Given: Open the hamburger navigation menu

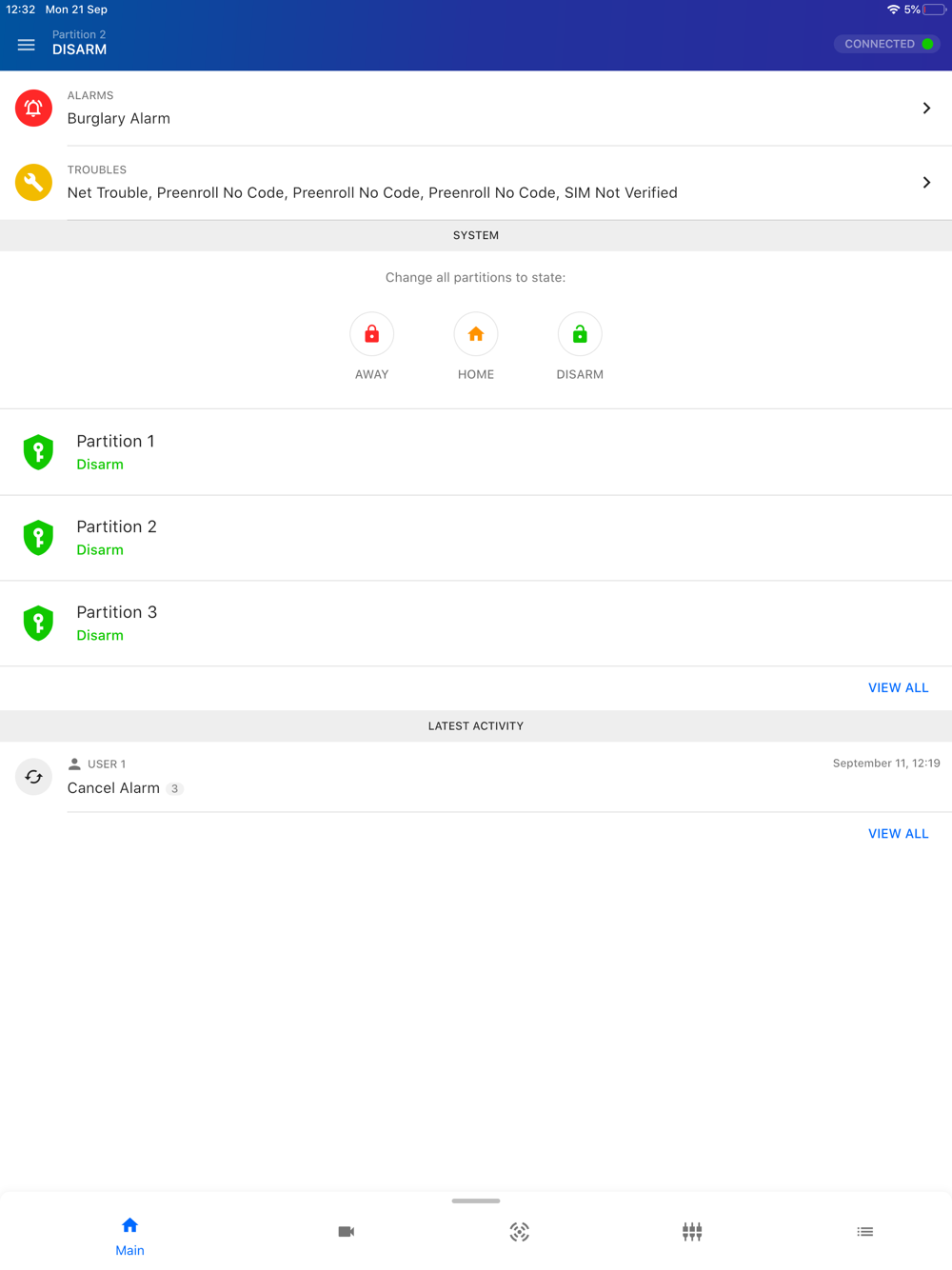Looking at the screenshot, I should click(27, 45).
